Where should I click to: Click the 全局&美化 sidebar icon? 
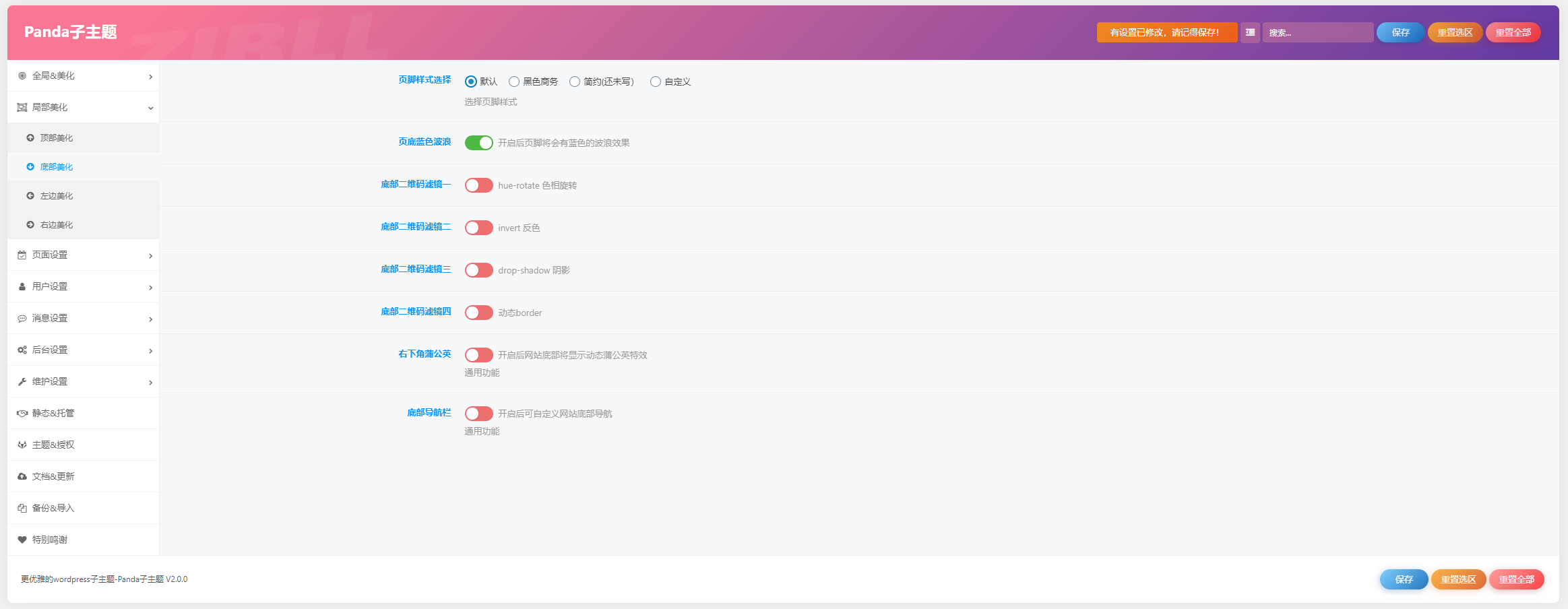click(x=22, y=76)
